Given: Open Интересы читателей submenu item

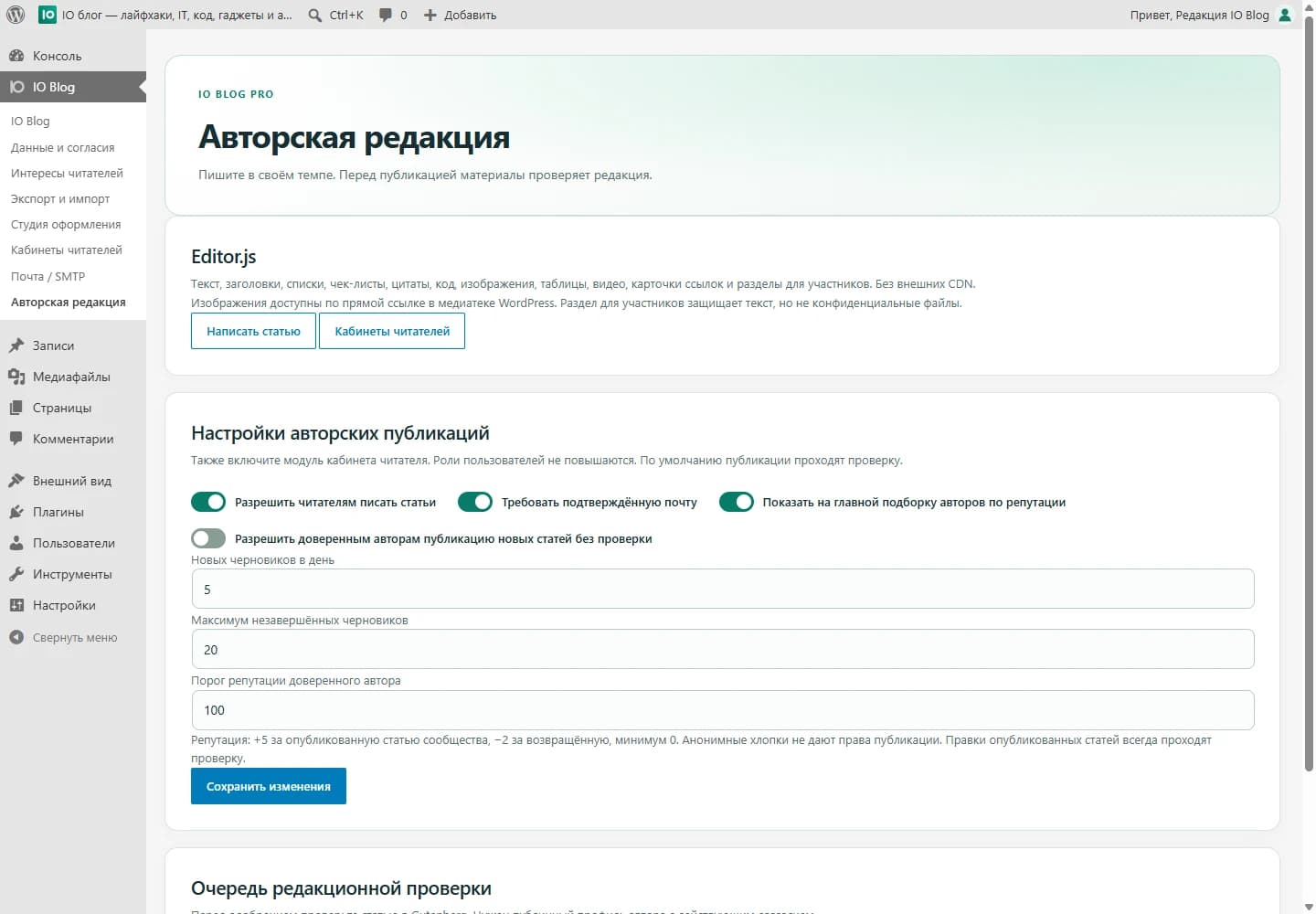Looking at the screenshot, I should point(67,173).
